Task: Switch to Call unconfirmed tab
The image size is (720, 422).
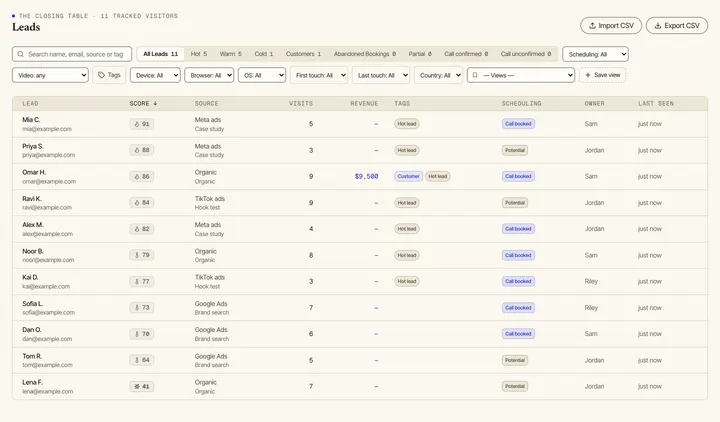Action: click(x=526, y=54)
